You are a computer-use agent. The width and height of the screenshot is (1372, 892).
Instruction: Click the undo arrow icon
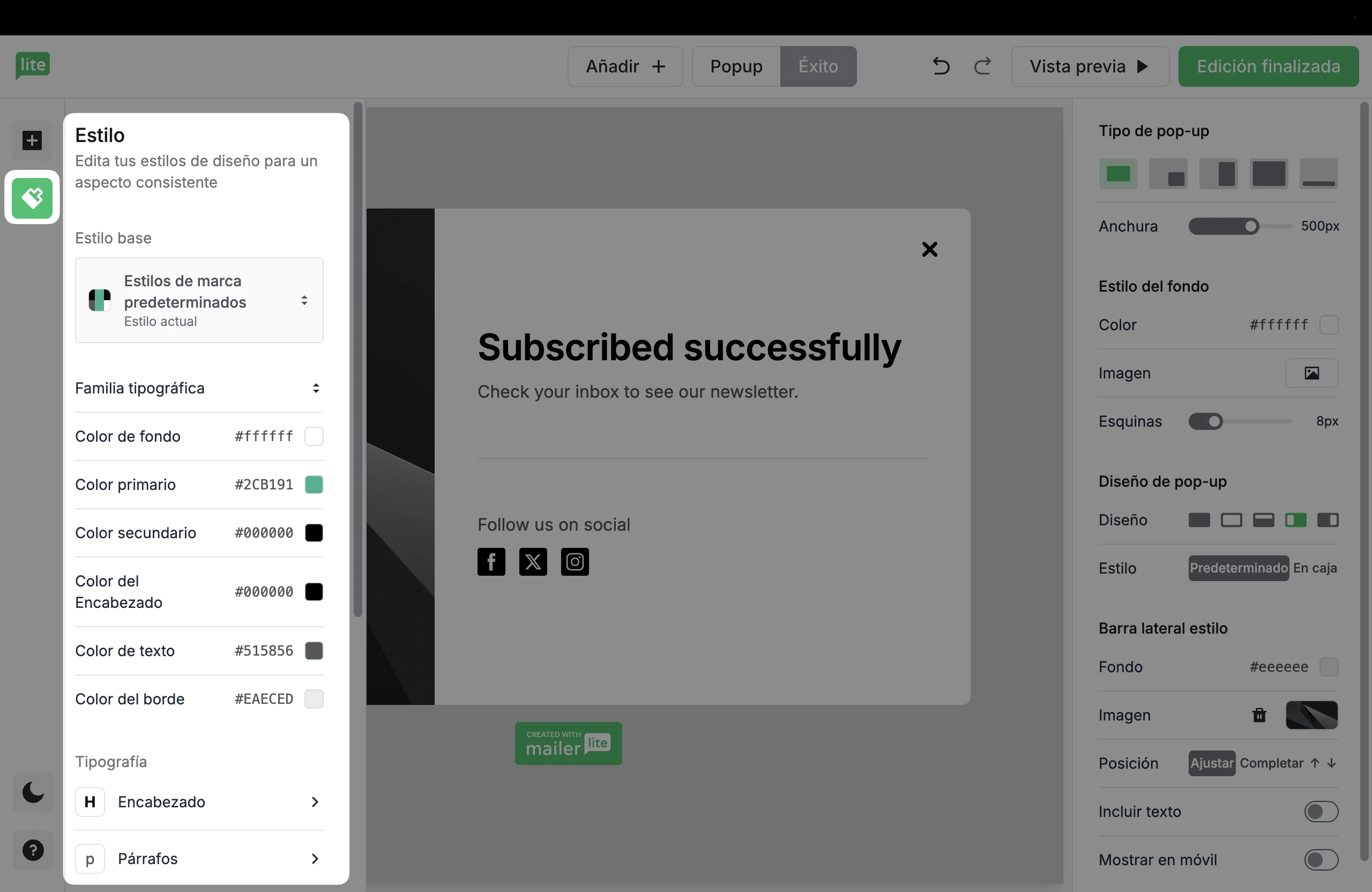click(941, 66)
